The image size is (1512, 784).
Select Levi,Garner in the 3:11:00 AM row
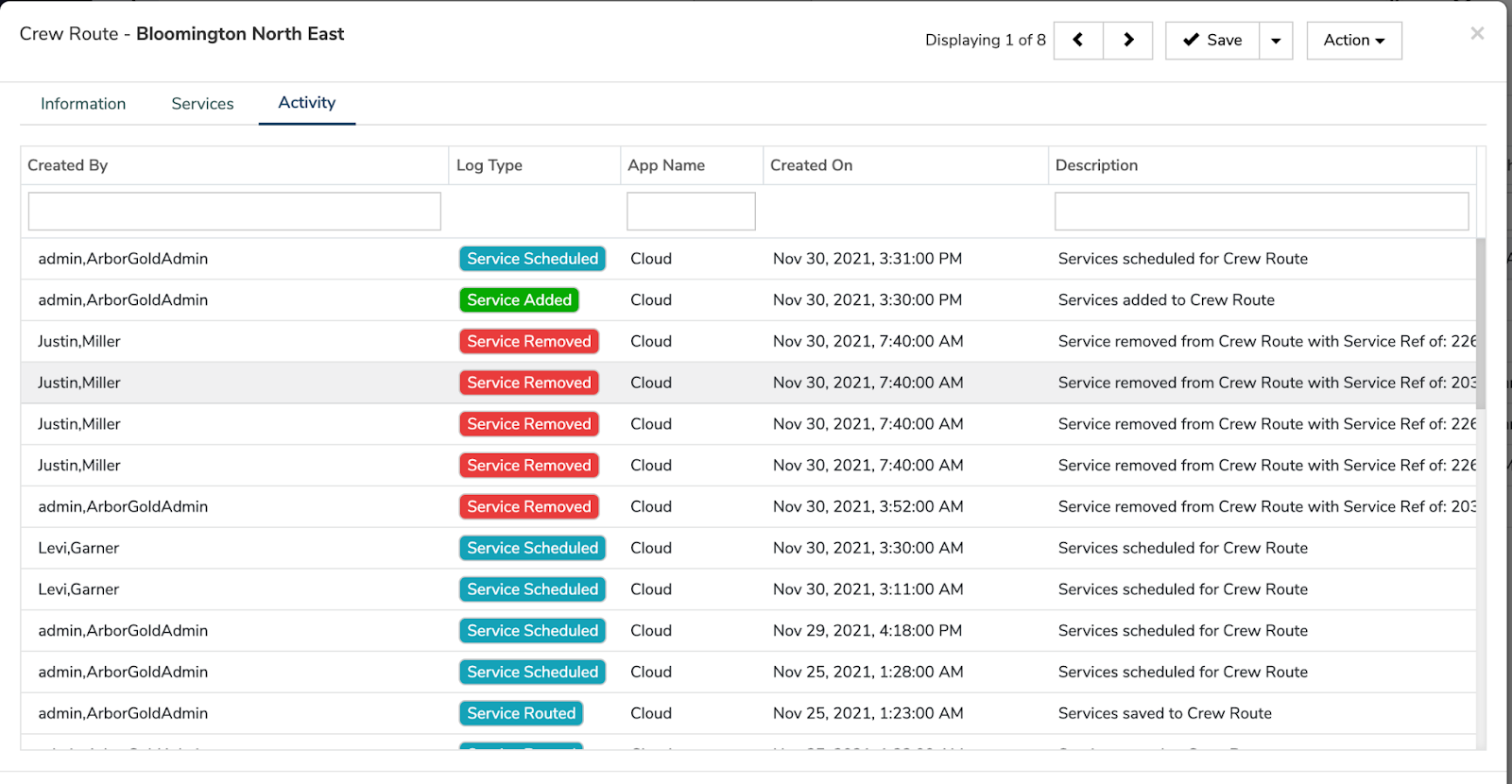[x=78, y=589]
